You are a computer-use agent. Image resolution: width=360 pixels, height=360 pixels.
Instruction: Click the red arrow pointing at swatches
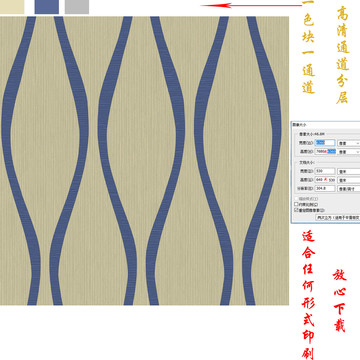point(251,5)
